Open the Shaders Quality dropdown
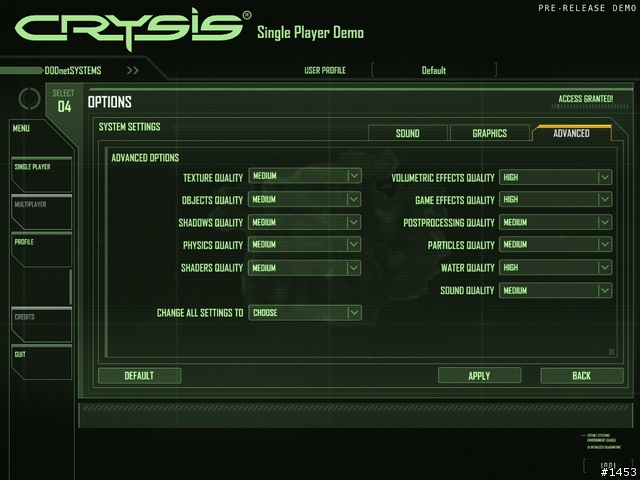The image size is (640, 480). [x=305, y=268]
